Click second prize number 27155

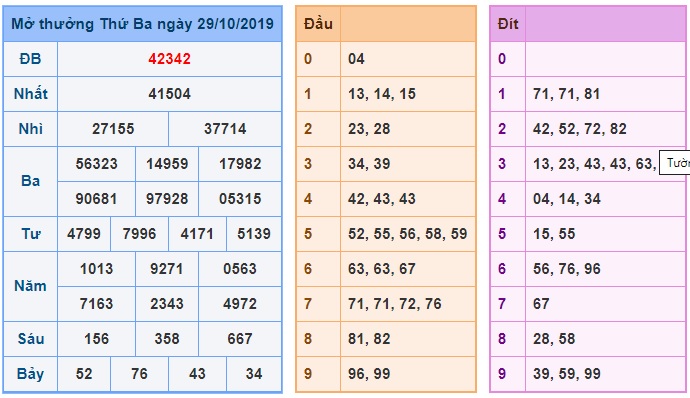point(113,129)
